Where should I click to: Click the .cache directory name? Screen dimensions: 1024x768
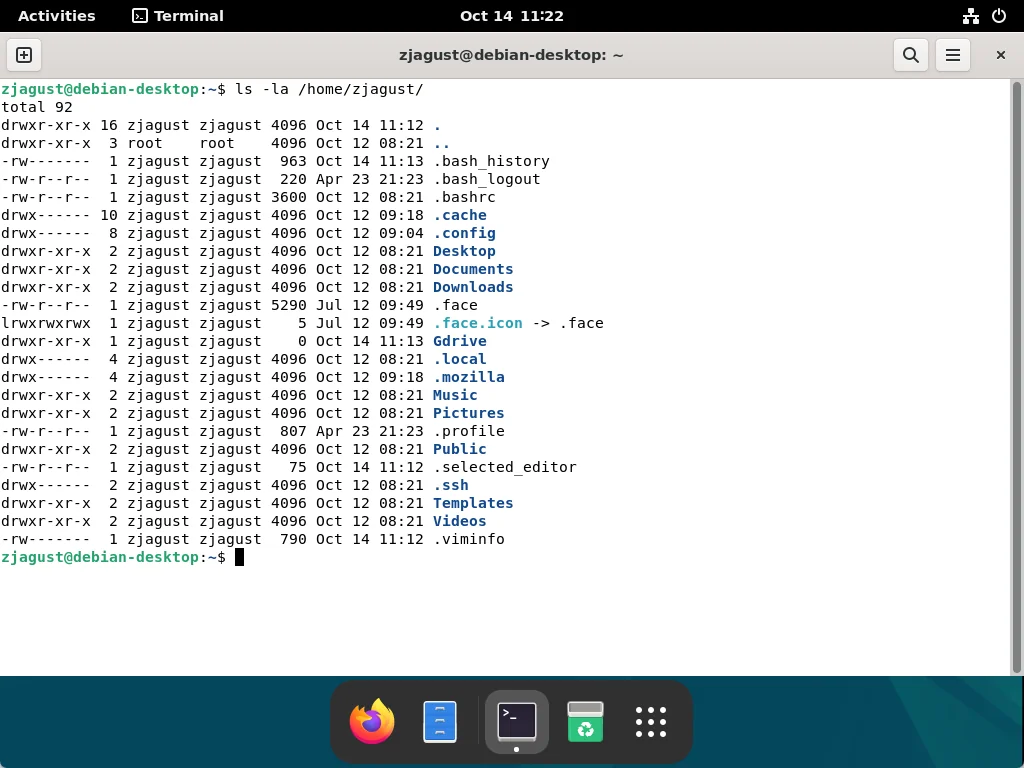460,215
